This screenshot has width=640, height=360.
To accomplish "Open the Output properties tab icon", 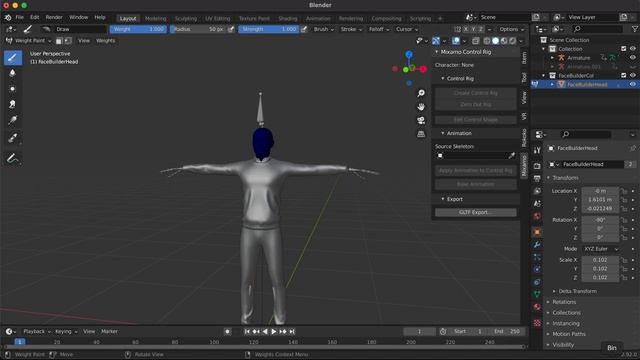I will point(537,178).
